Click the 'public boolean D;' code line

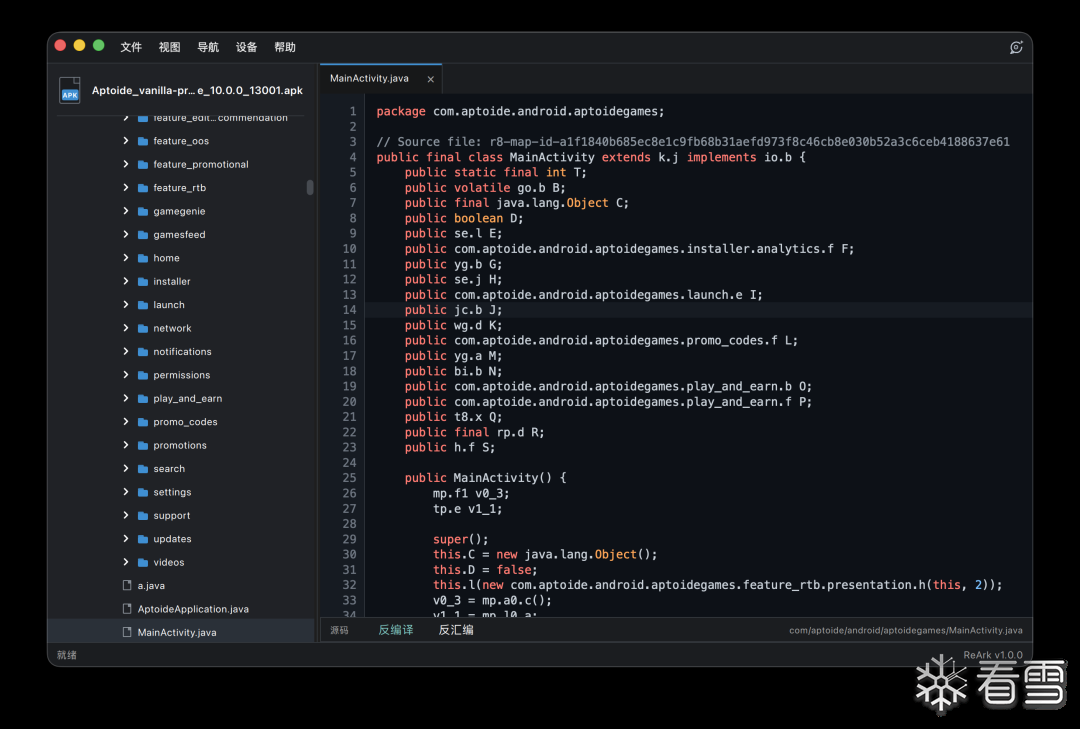pos(464,218)
